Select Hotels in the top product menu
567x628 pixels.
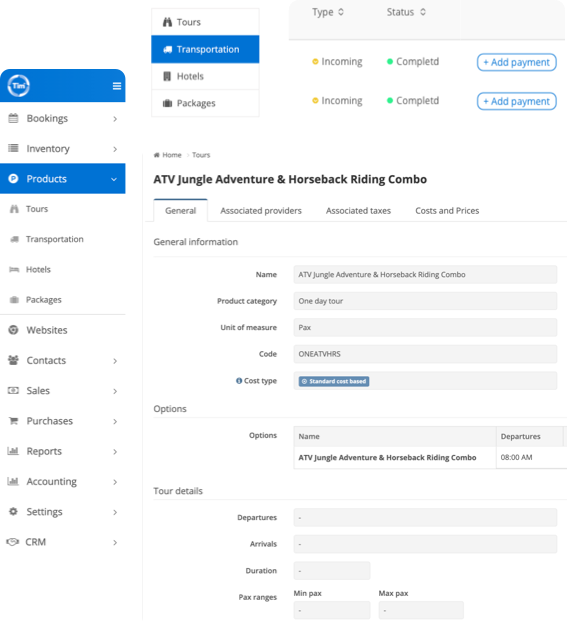pos(205,76)
